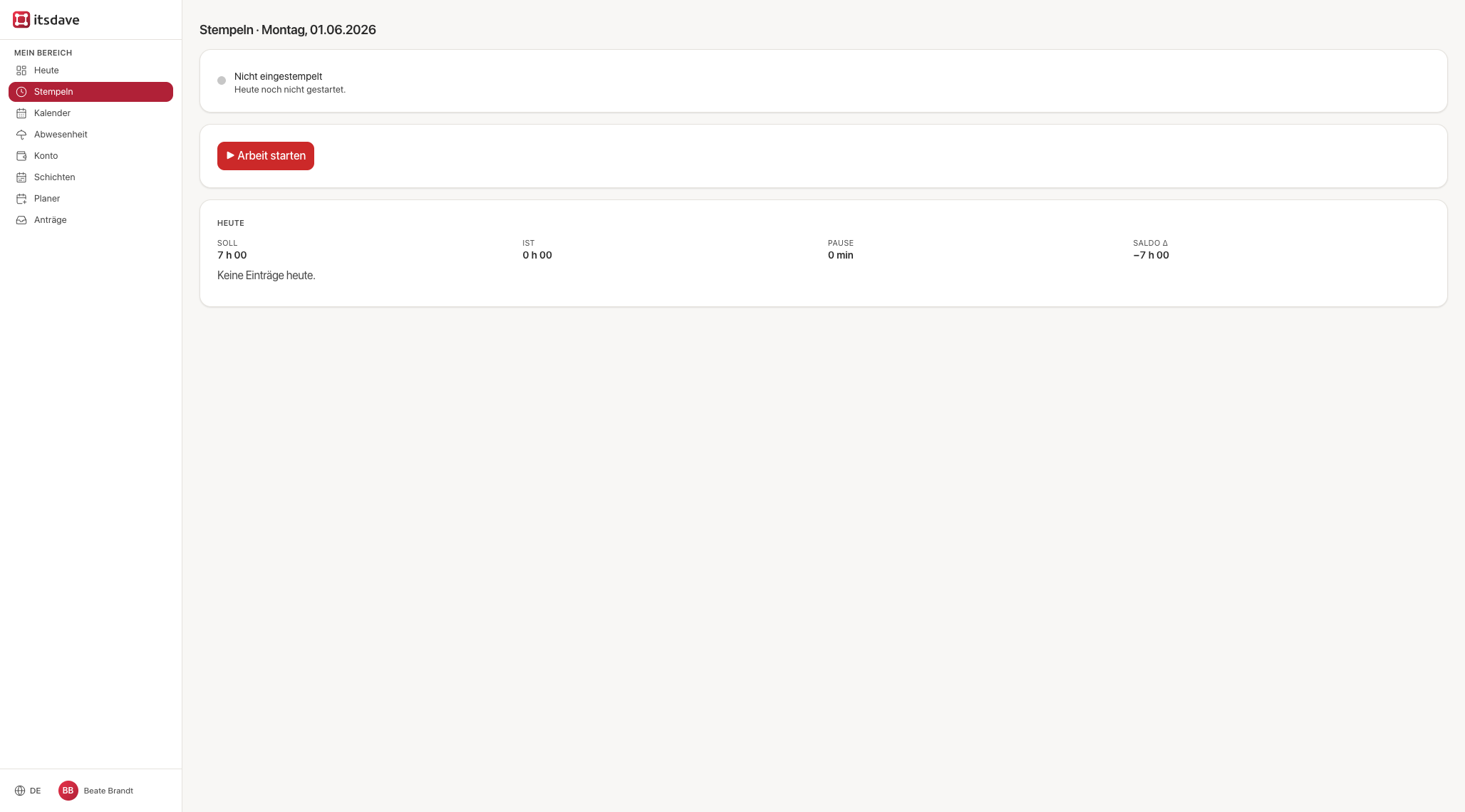The width and height of the screenshot is (1465, 812).
Task: Click the Schichten schedule icon
Action: coord(21,177)
